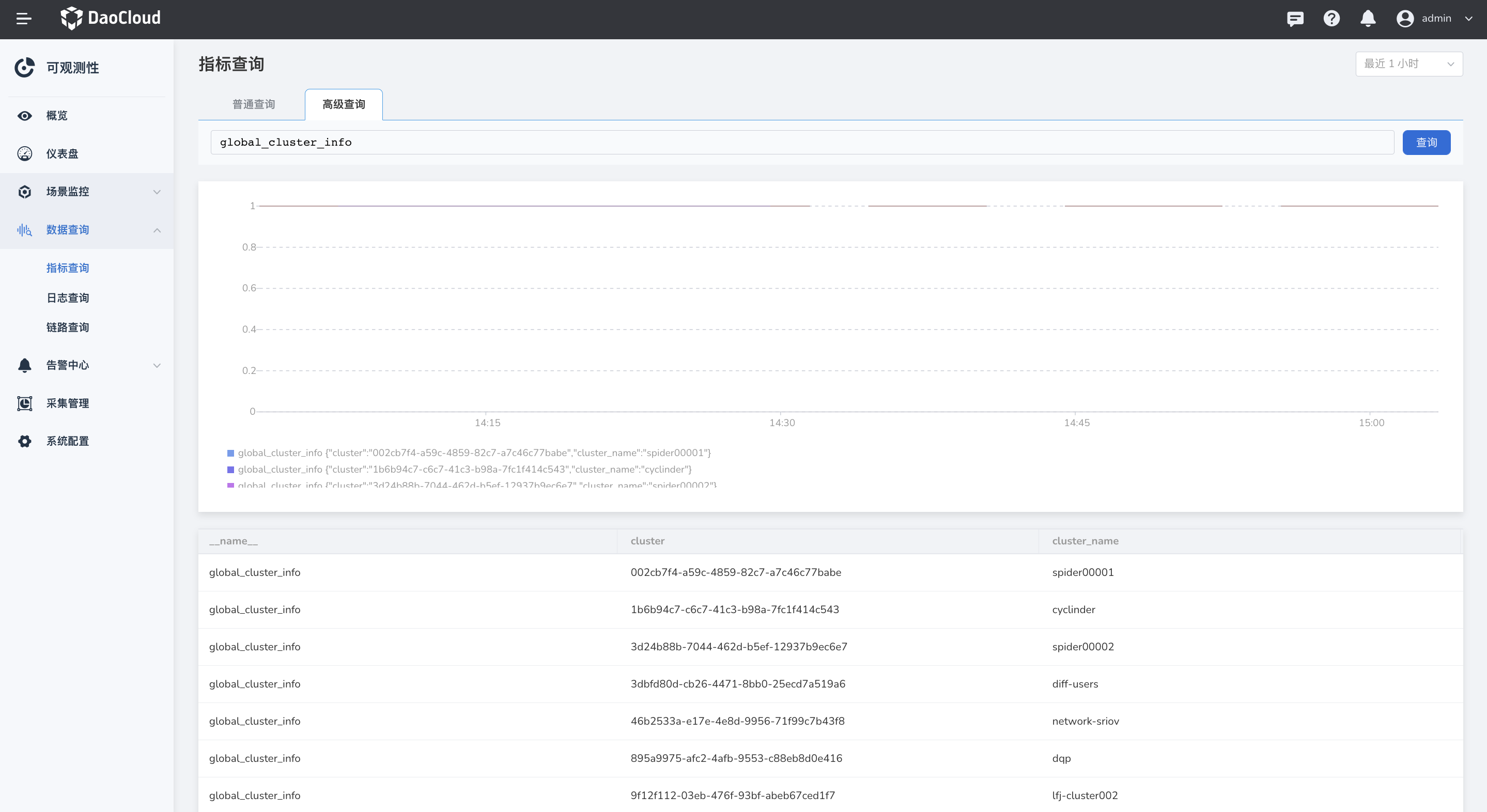Toggle the spider00001 legend color swatch
Viewport: 1487px width, 812px height.
[x=231, y=453]
